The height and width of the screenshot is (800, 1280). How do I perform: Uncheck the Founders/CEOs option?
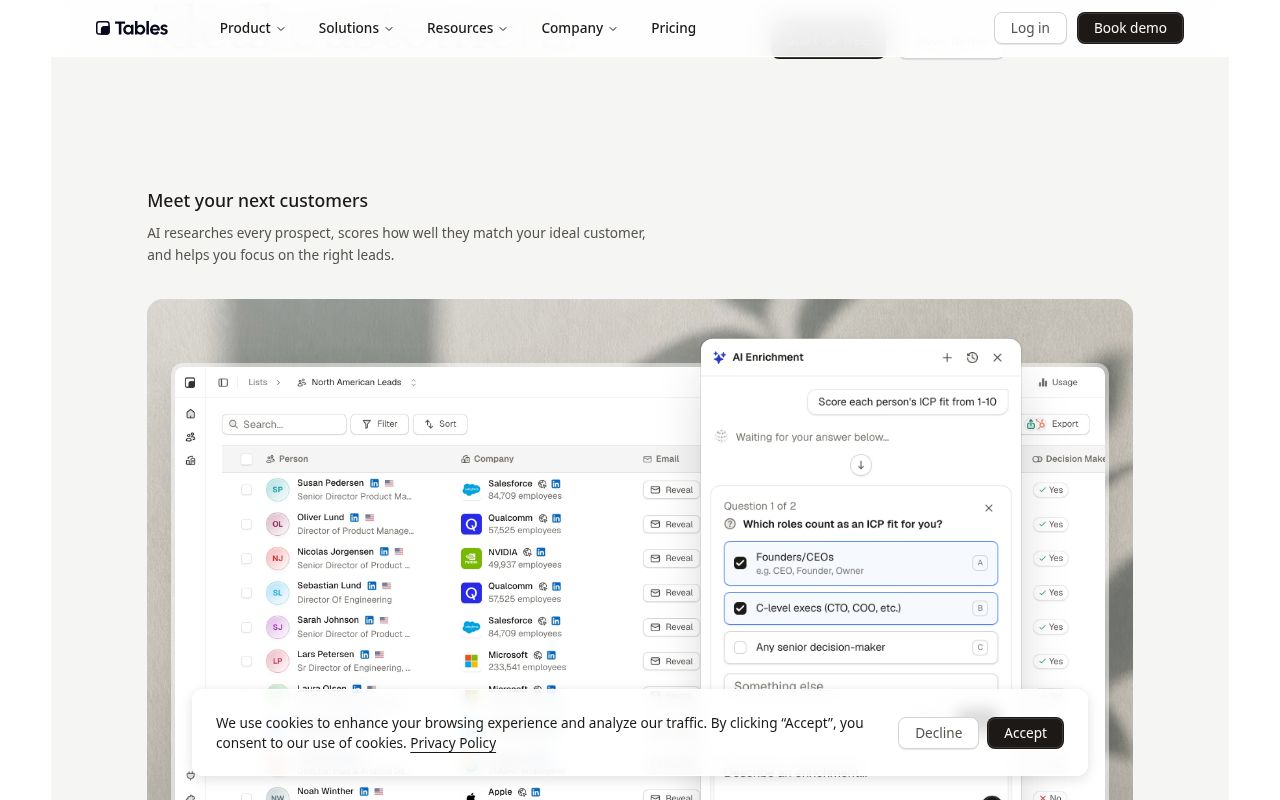740,563
